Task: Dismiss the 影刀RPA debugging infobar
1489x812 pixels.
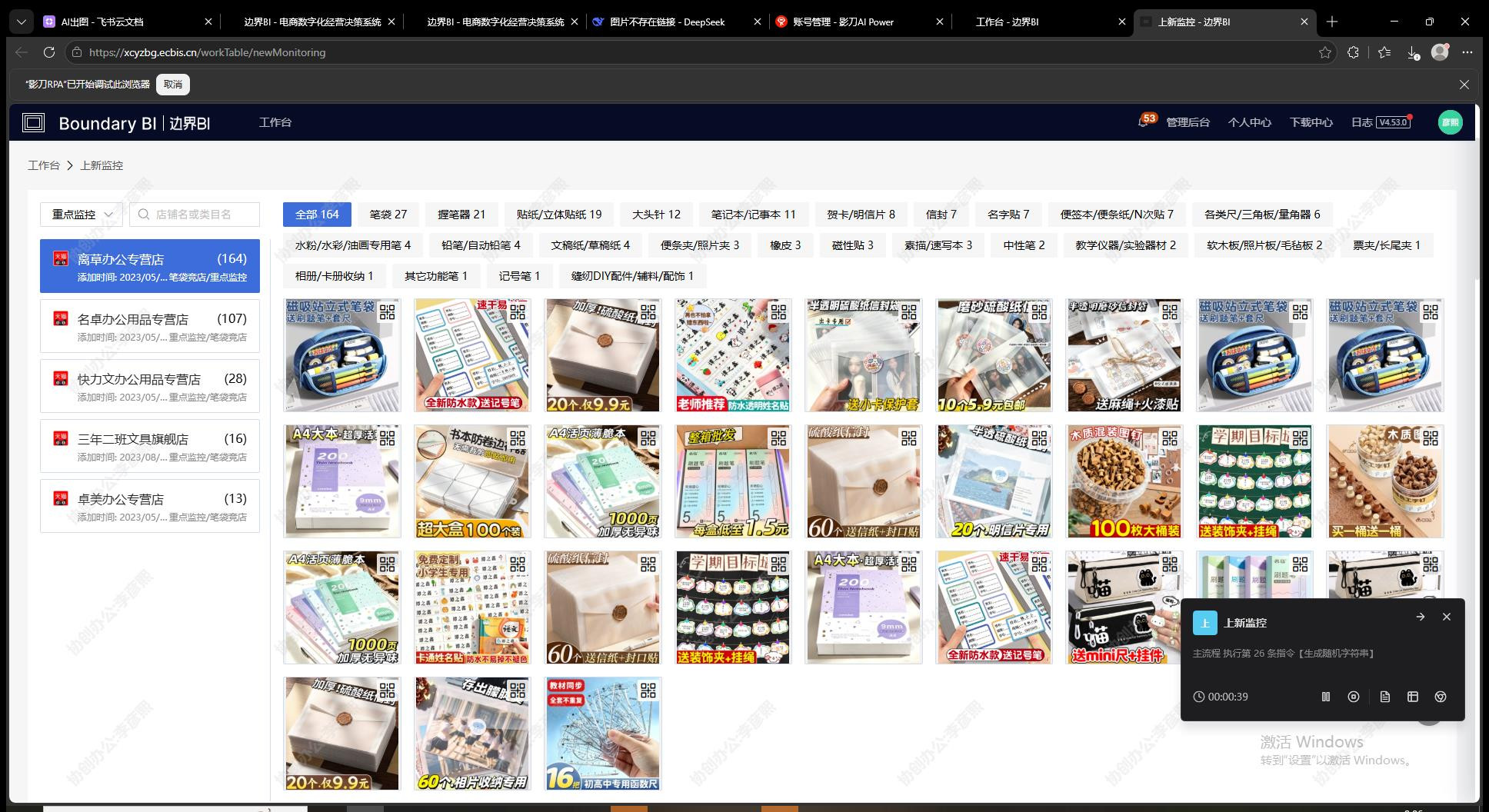Action: click(1464, 85)
